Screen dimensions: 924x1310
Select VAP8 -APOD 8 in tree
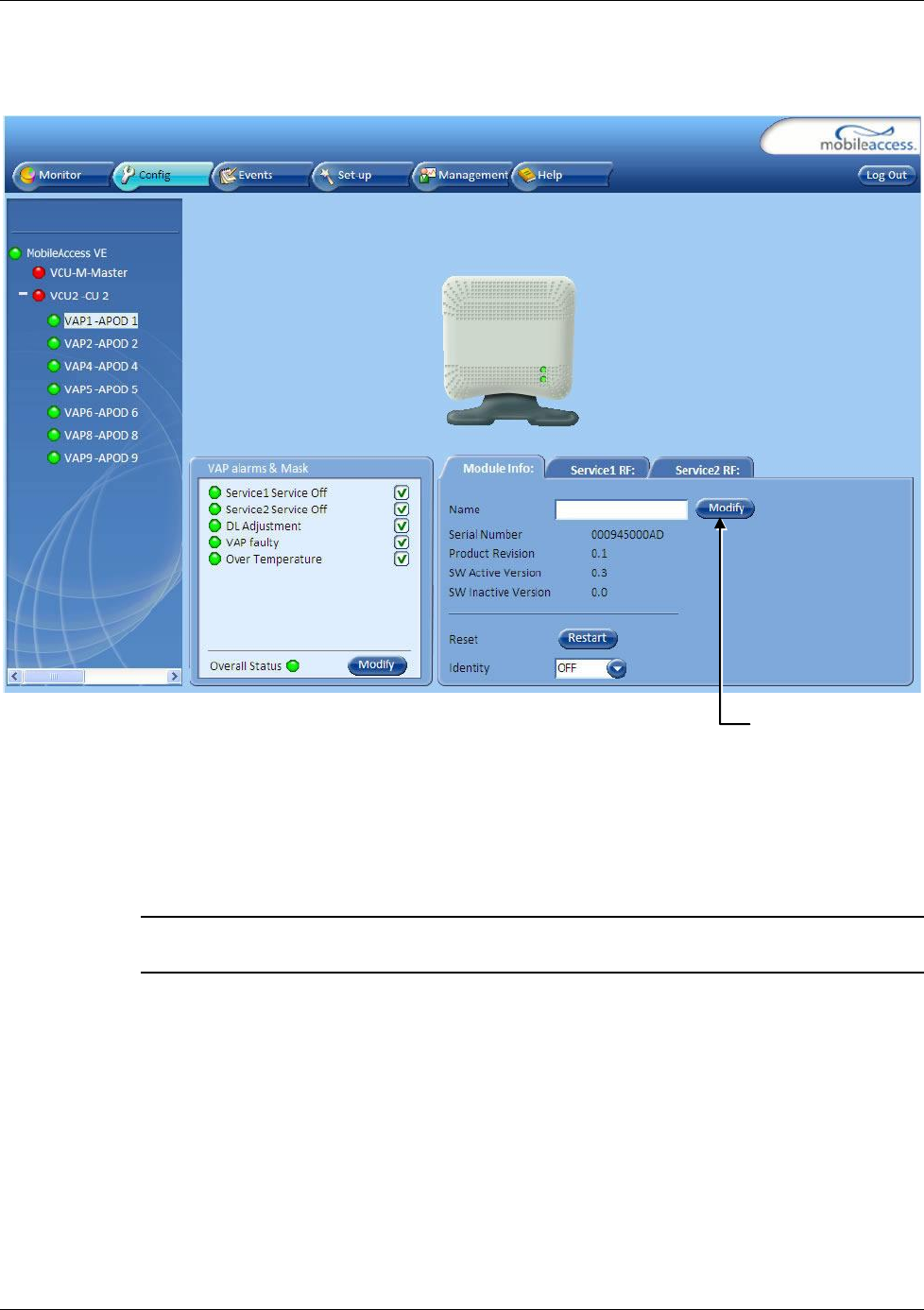click(x=101, y=435)
